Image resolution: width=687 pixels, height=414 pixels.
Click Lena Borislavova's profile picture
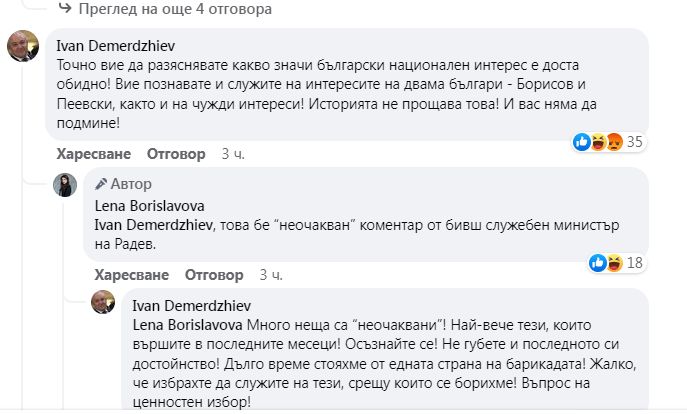click(x=68, y=185)
